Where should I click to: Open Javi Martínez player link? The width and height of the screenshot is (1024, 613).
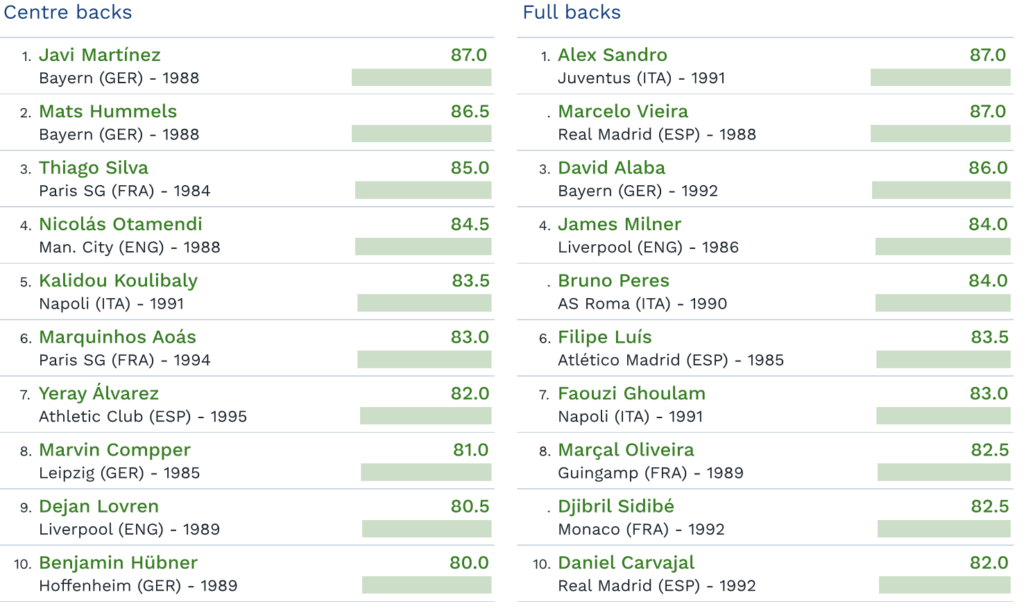(99, 55)
